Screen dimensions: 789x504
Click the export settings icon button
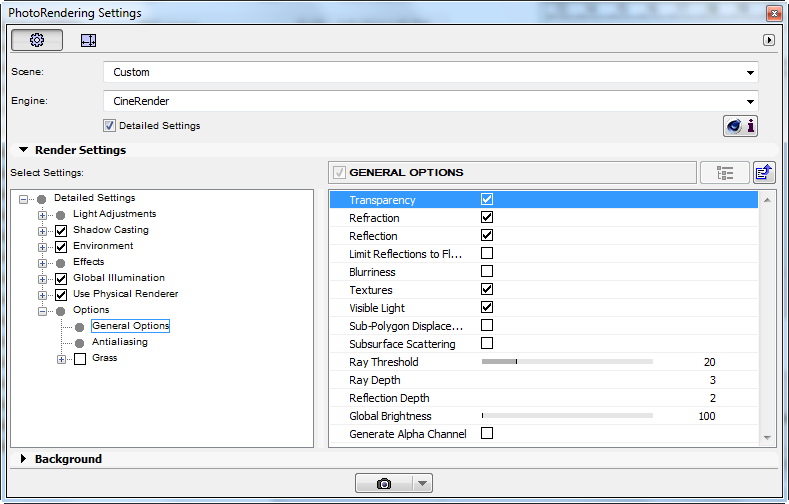pyautogui.click(x=764, y=173)
